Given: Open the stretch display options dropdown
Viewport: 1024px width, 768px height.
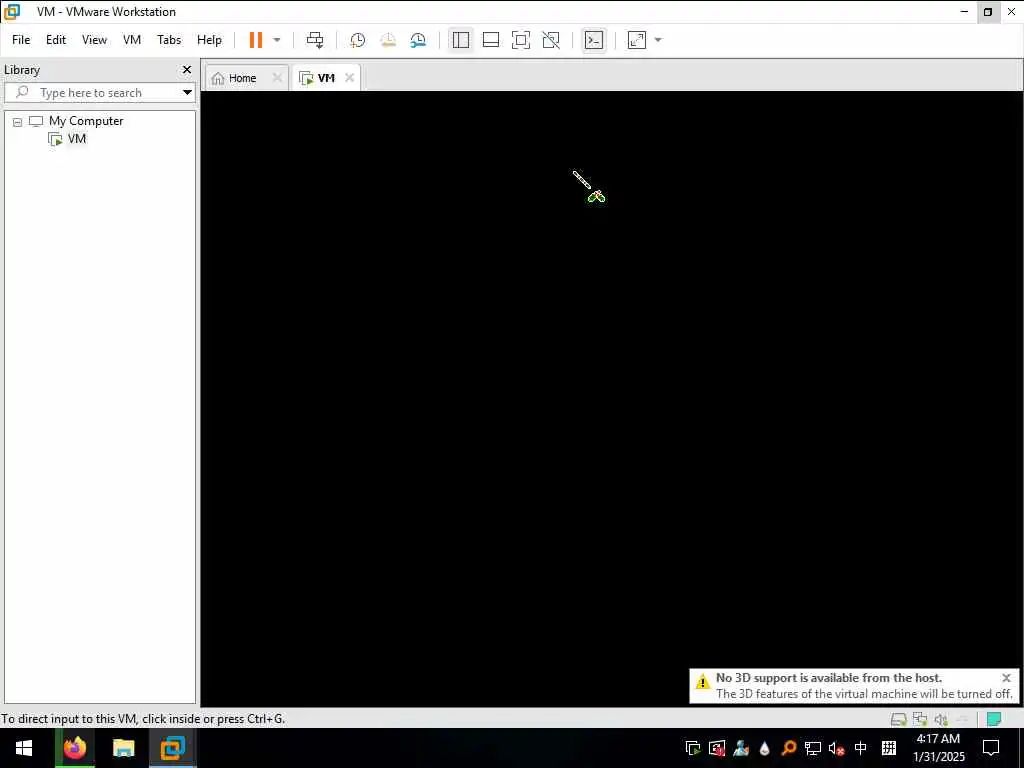Looking at the screenshot, I should (x=658, y=40).
